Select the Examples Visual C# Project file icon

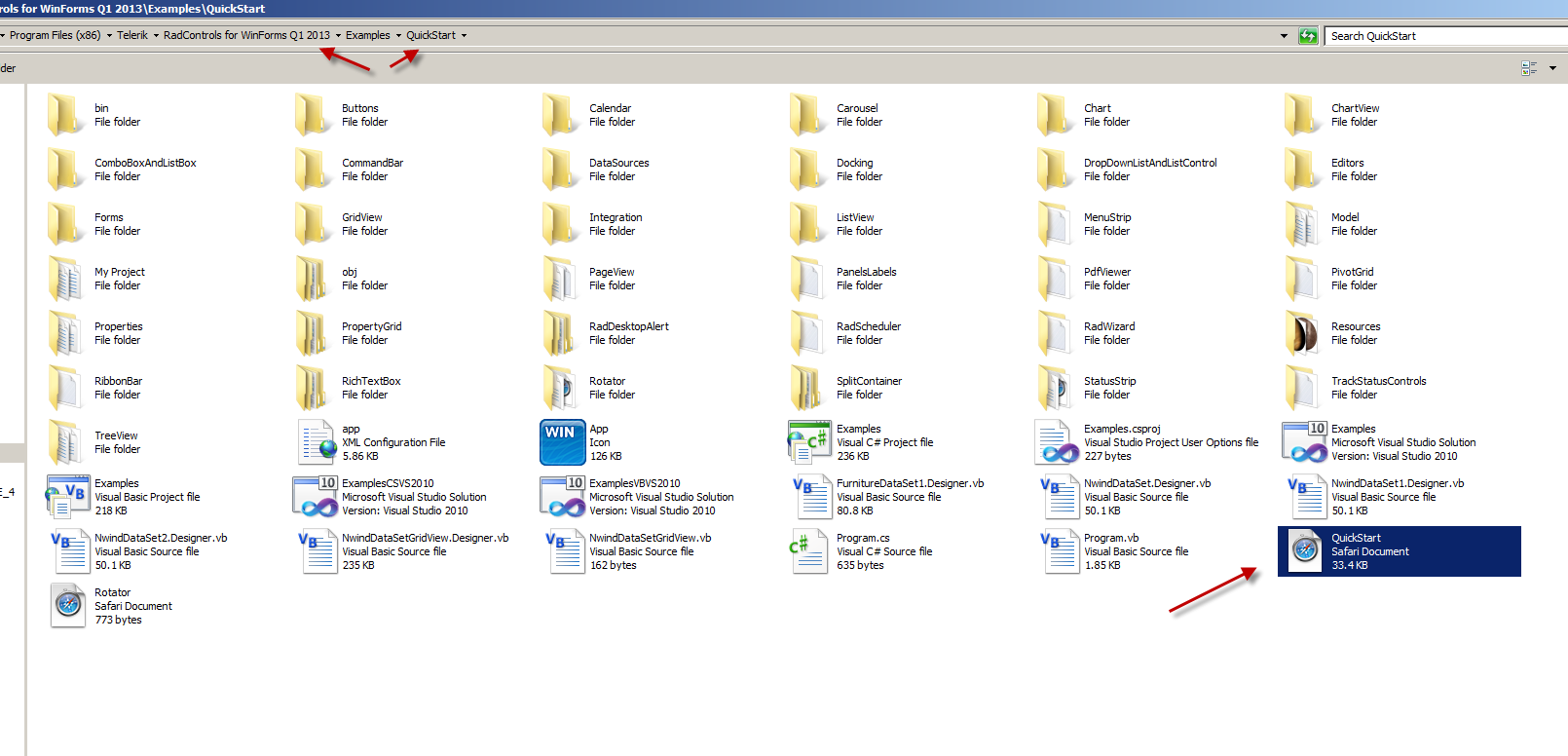point(809,442)
